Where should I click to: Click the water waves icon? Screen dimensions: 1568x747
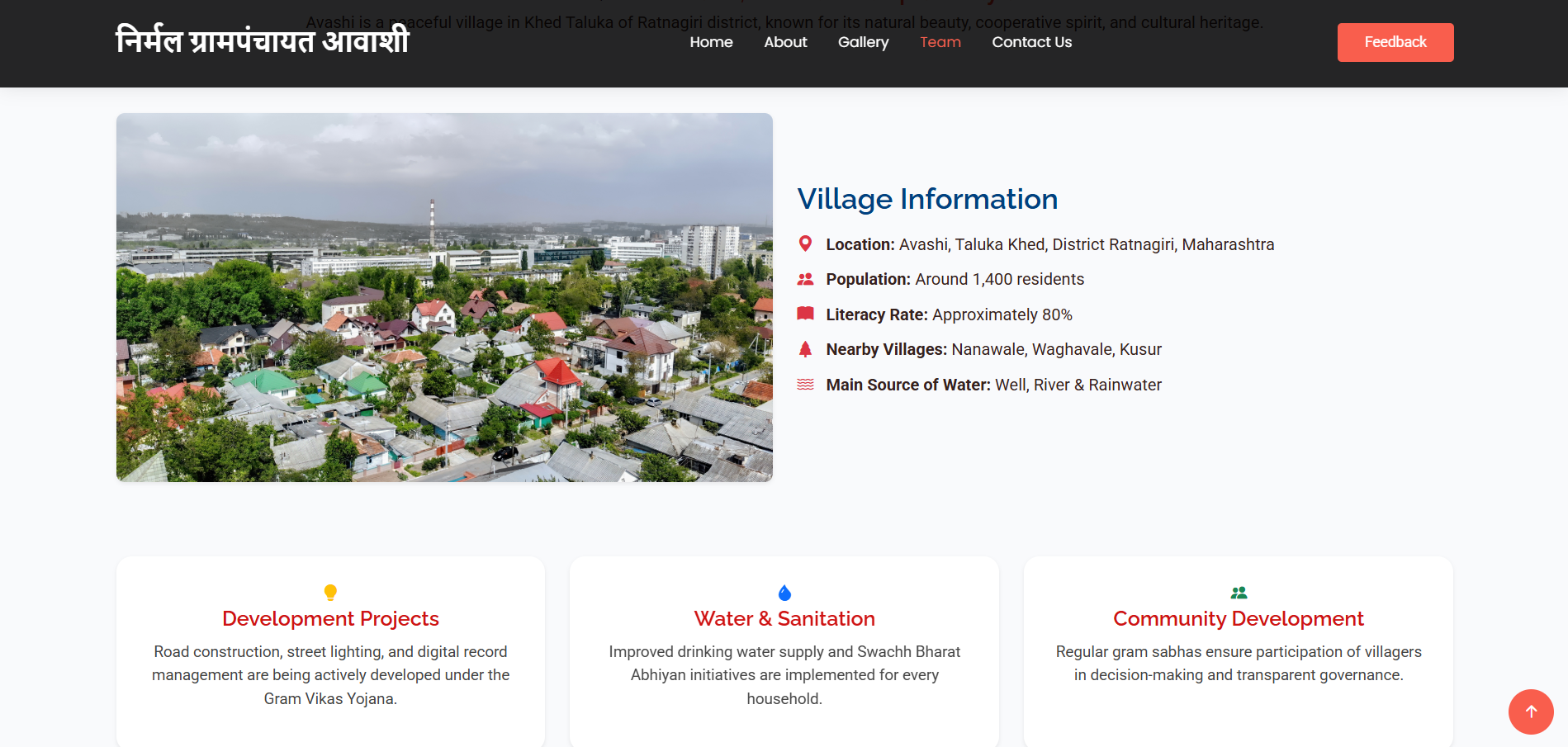tap(805, 385)
